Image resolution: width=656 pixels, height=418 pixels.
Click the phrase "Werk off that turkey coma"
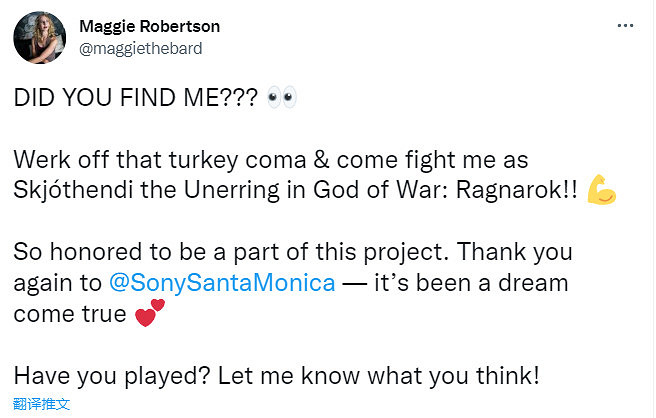coord(149,160)
